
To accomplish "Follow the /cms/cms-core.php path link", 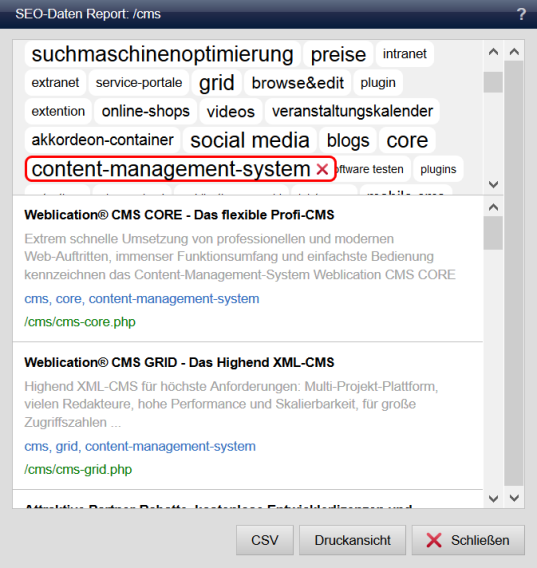I will coord(80,322).
